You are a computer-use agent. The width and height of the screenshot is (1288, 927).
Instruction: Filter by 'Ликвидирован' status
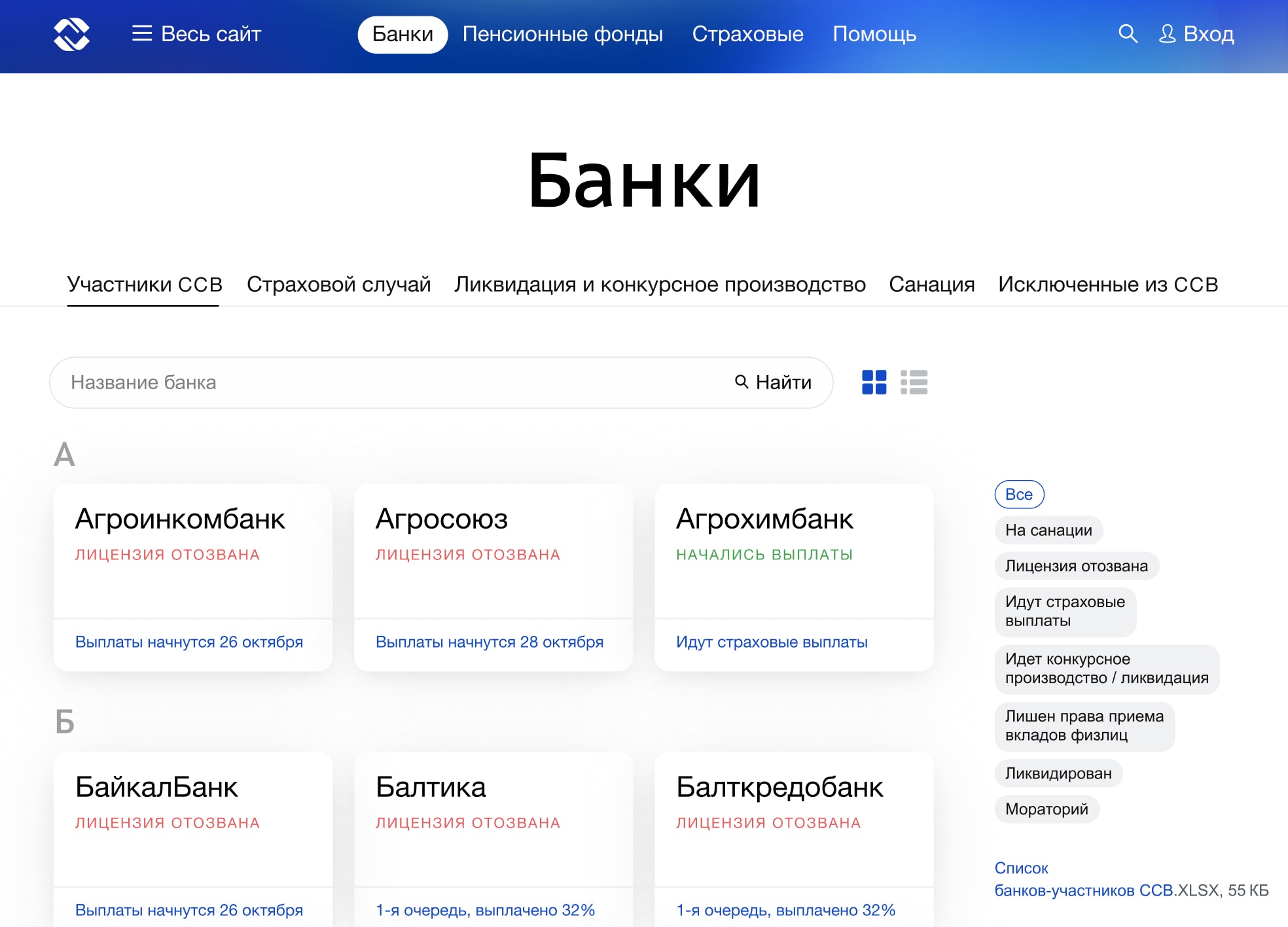tap(1058, 773)
